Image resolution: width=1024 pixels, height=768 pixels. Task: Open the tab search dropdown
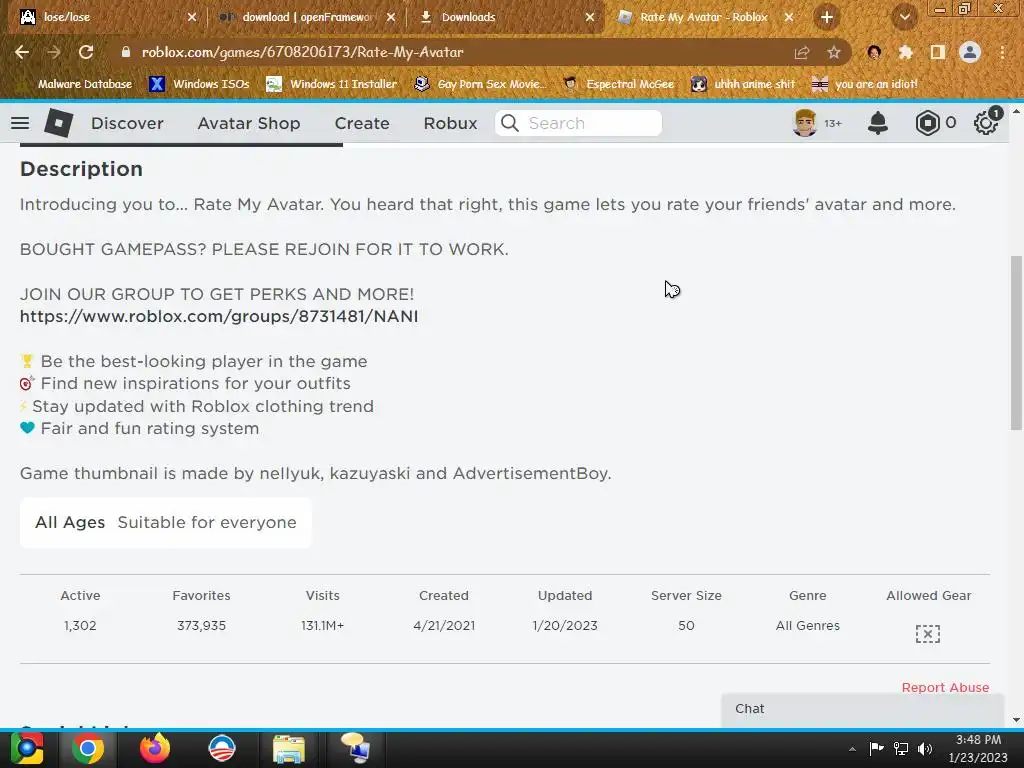coord(904,18)
